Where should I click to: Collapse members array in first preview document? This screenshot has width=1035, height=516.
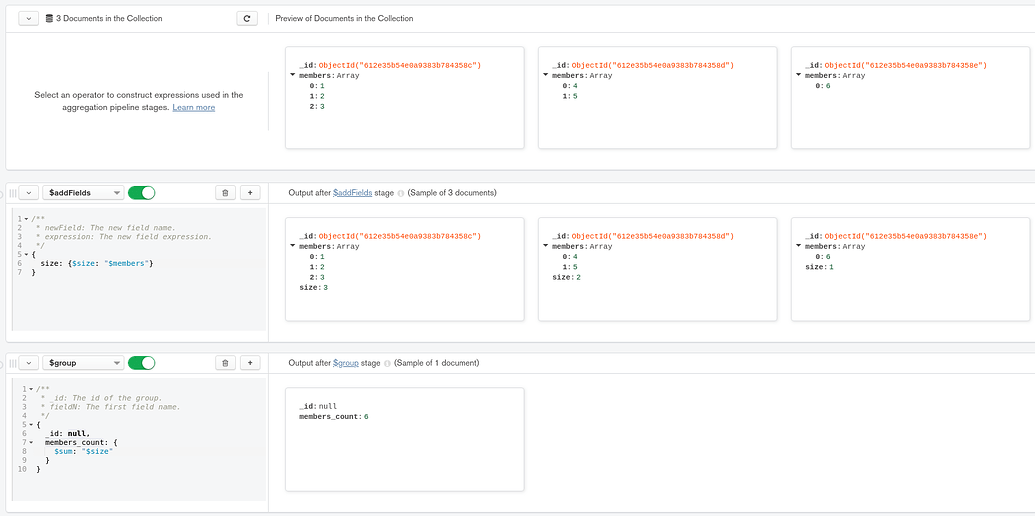click(293, 75)
